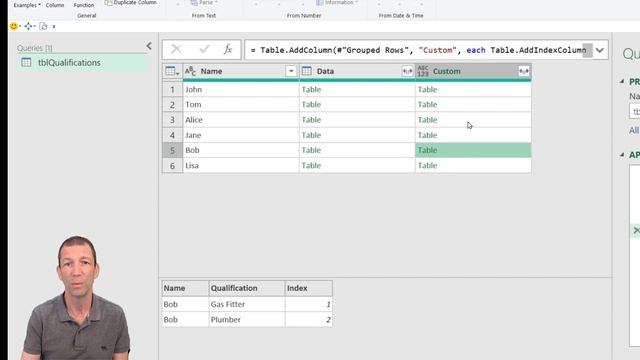Open Jane's Table link in Custom column
Screen dimensions: 640x360
click(427, 135)
